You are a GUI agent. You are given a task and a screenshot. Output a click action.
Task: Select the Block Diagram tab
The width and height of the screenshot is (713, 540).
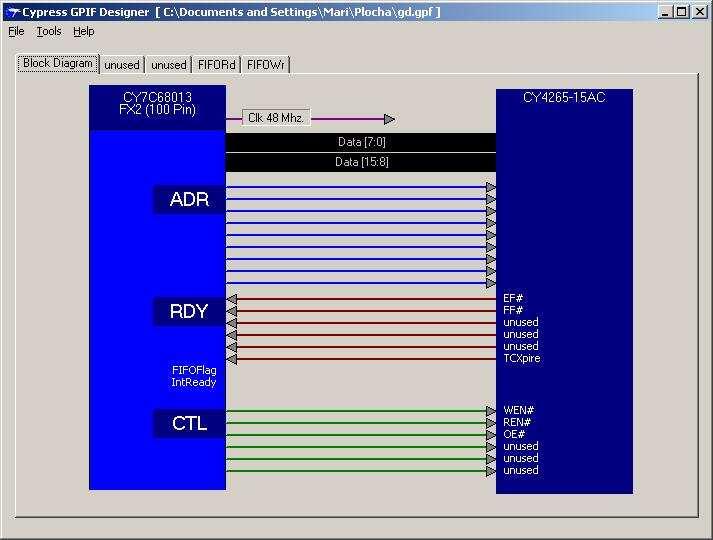tap(58, 63)
